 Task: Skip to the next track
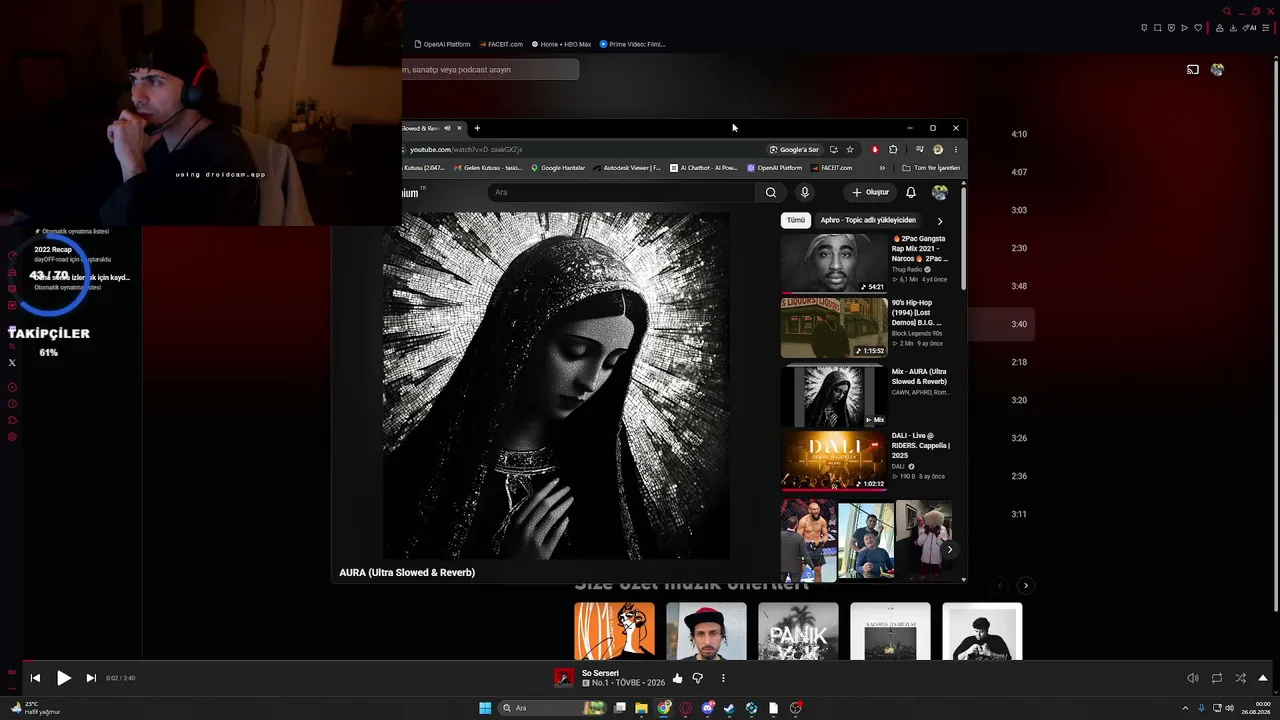(91, 678)
